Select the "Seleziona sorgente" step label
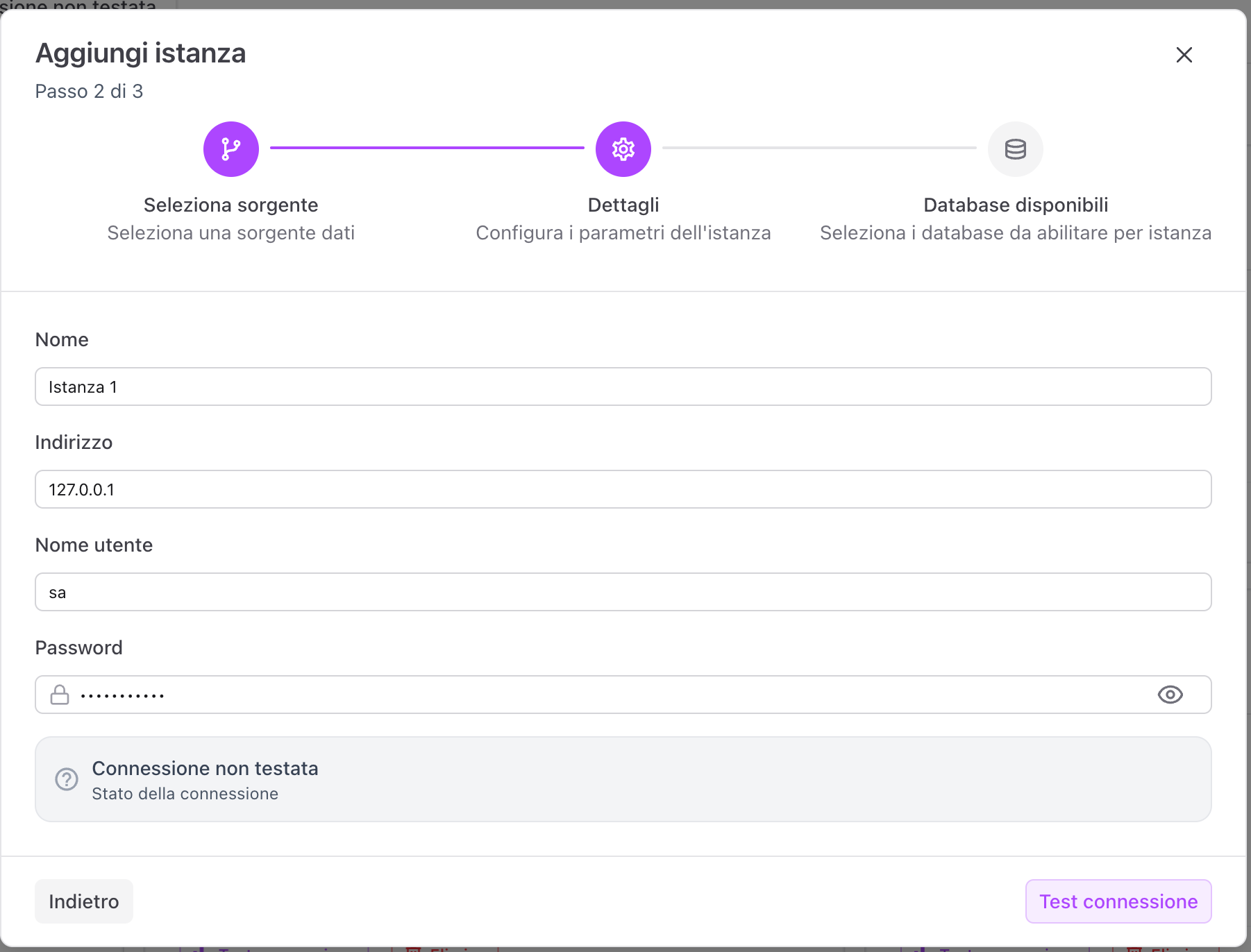The height and width of the screenshot is (952, 1251). coord(230,205)
